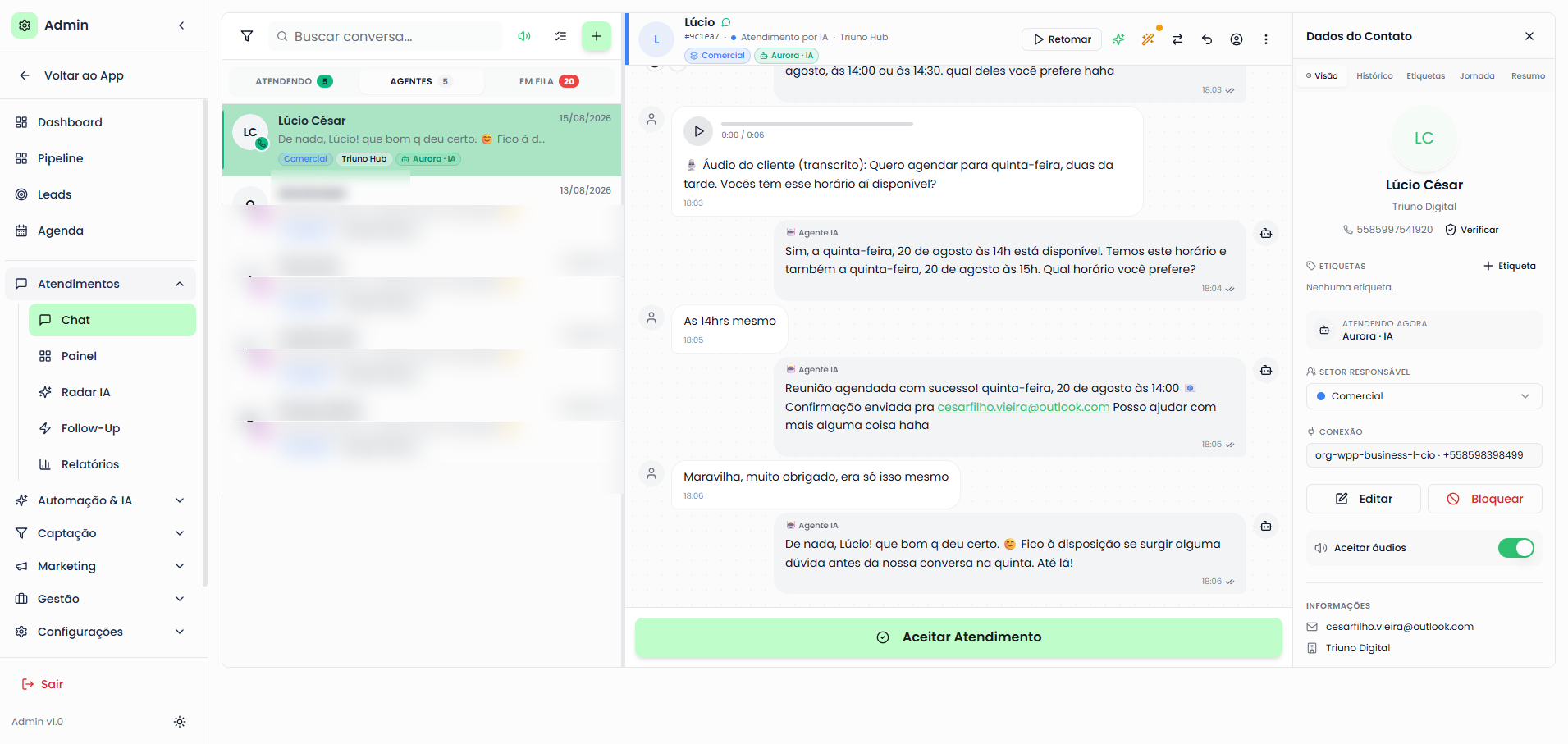The image size is (1568, 744).
Task: Open the checklist selection icon beside search
Action: tap(560, 36)
